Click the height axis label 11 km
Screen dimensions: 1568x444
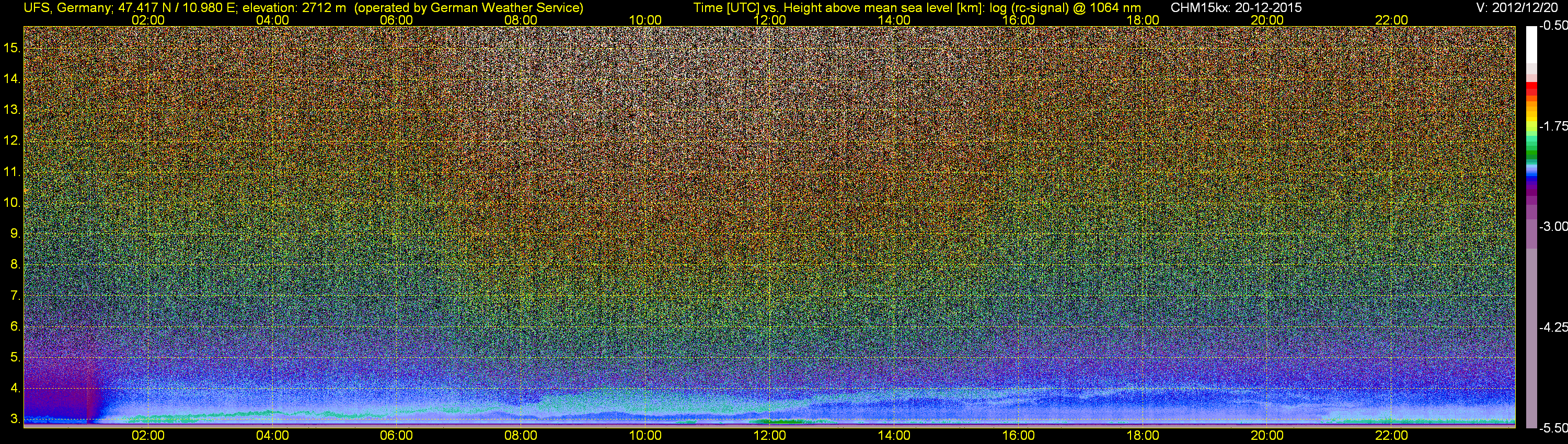[12, 171]
